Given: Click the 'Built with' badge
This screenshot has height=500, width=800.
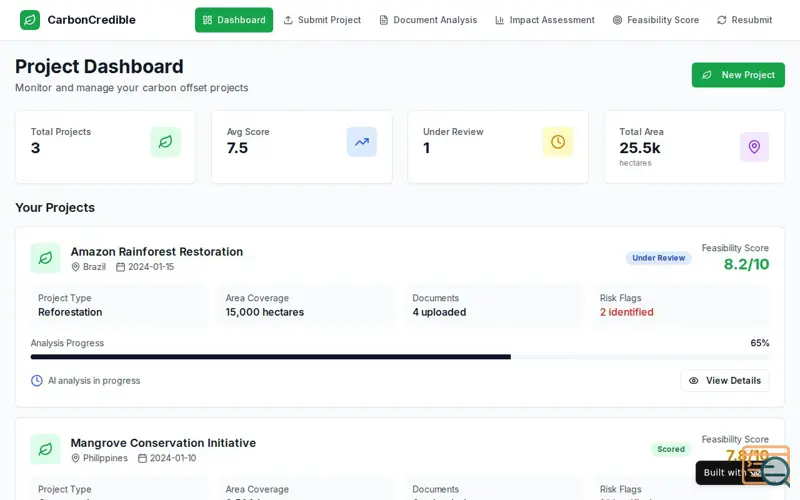Looking at the screenshot, I should [x=732, y=472].
